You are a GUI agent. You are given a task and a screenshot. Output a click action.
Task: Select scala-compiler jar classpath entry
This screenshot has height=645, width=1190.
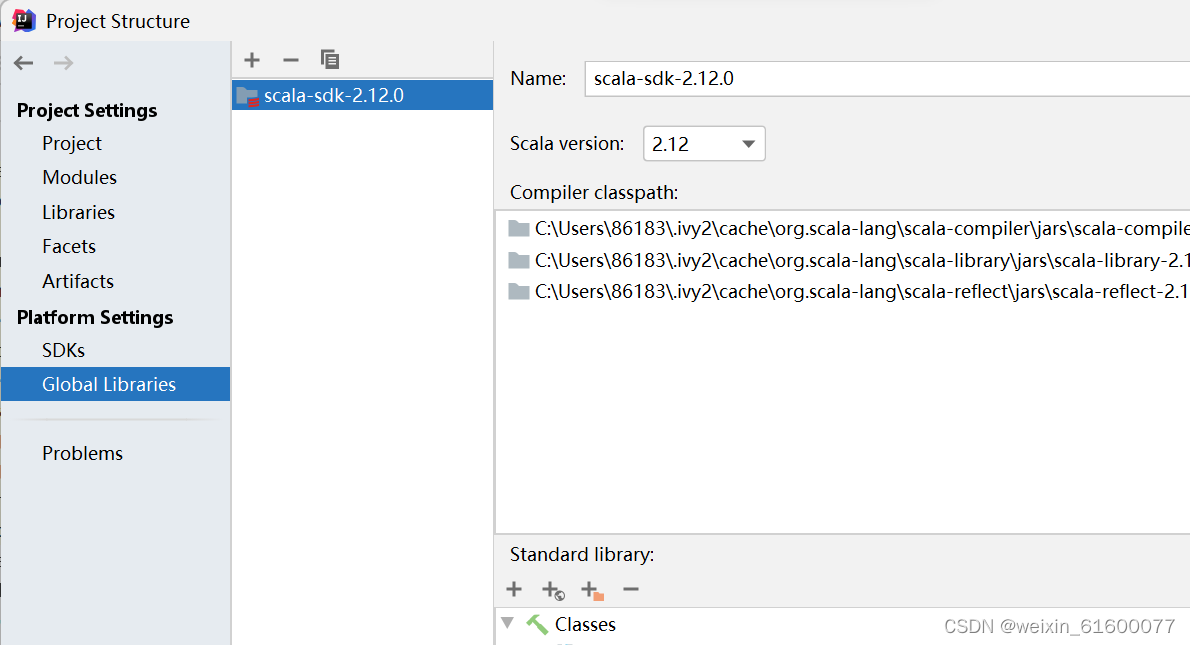(x=848, y=228)
